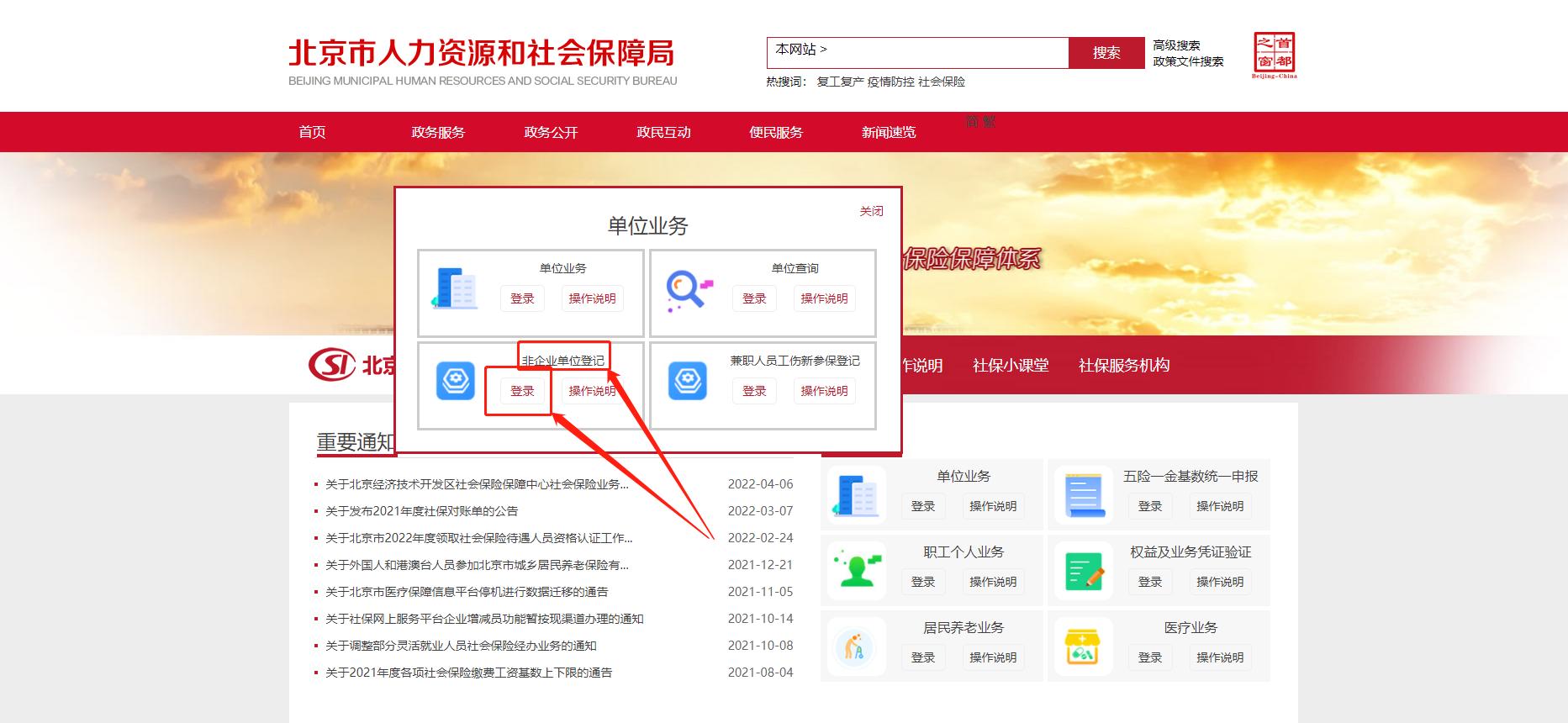Click the 单位业务 building icon in service grid
Image resolution: width=1568 pixels, height=723 pixels.
tap(856, 495)
